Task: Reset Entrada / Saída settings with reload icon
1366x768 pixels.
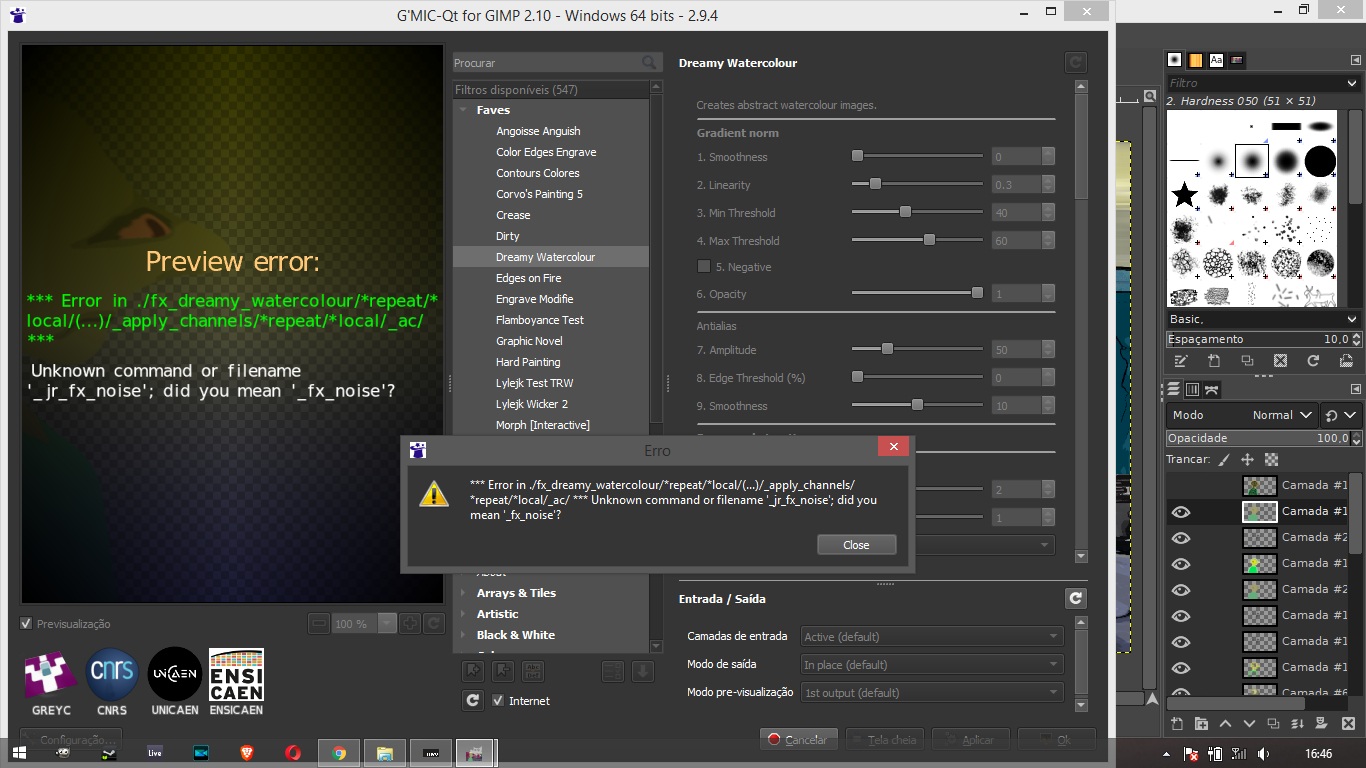Action: (1076, 598)
